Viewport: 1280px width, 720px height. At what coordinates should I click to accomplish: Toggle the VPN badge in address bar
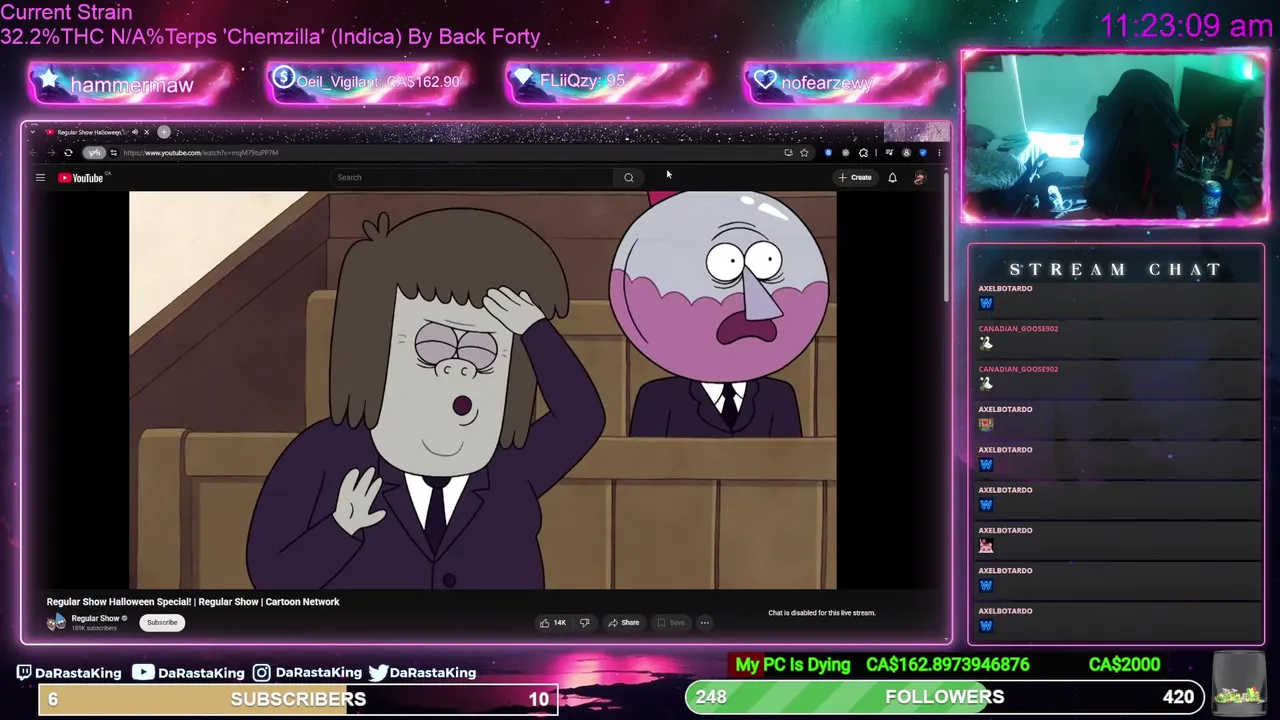(x=94, y=153)
